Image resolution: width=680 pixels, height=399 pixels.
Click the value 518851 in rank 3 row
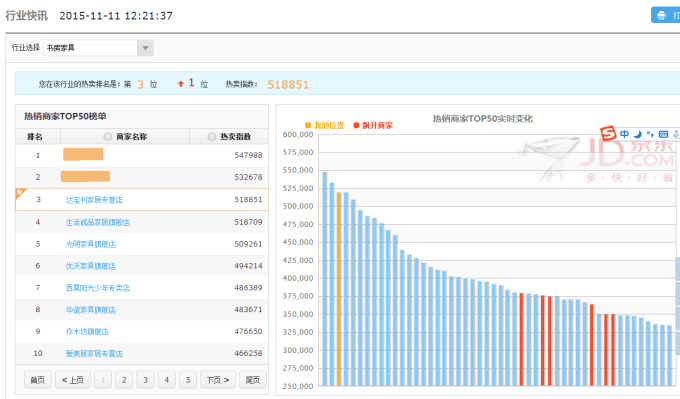click(248, 200)
